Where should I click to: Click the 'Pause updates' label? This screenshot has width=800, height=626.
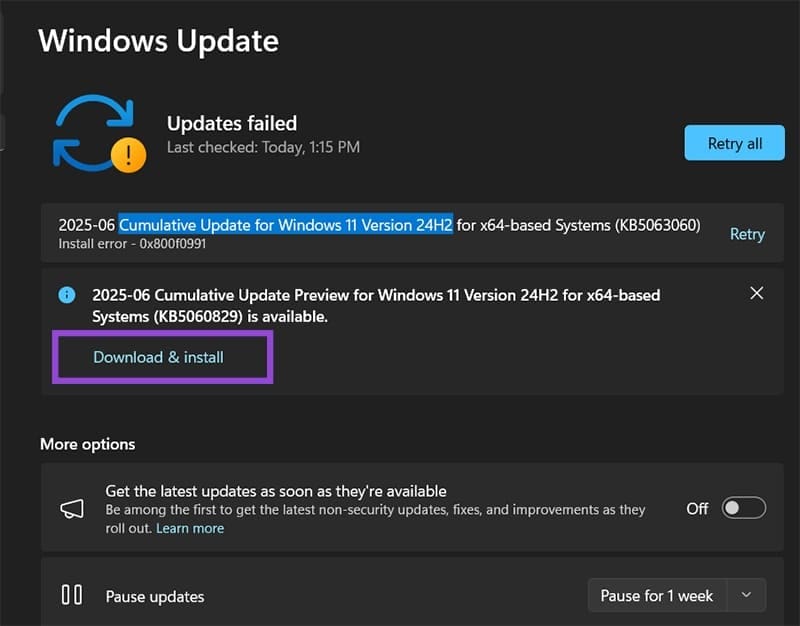(155, 596)
